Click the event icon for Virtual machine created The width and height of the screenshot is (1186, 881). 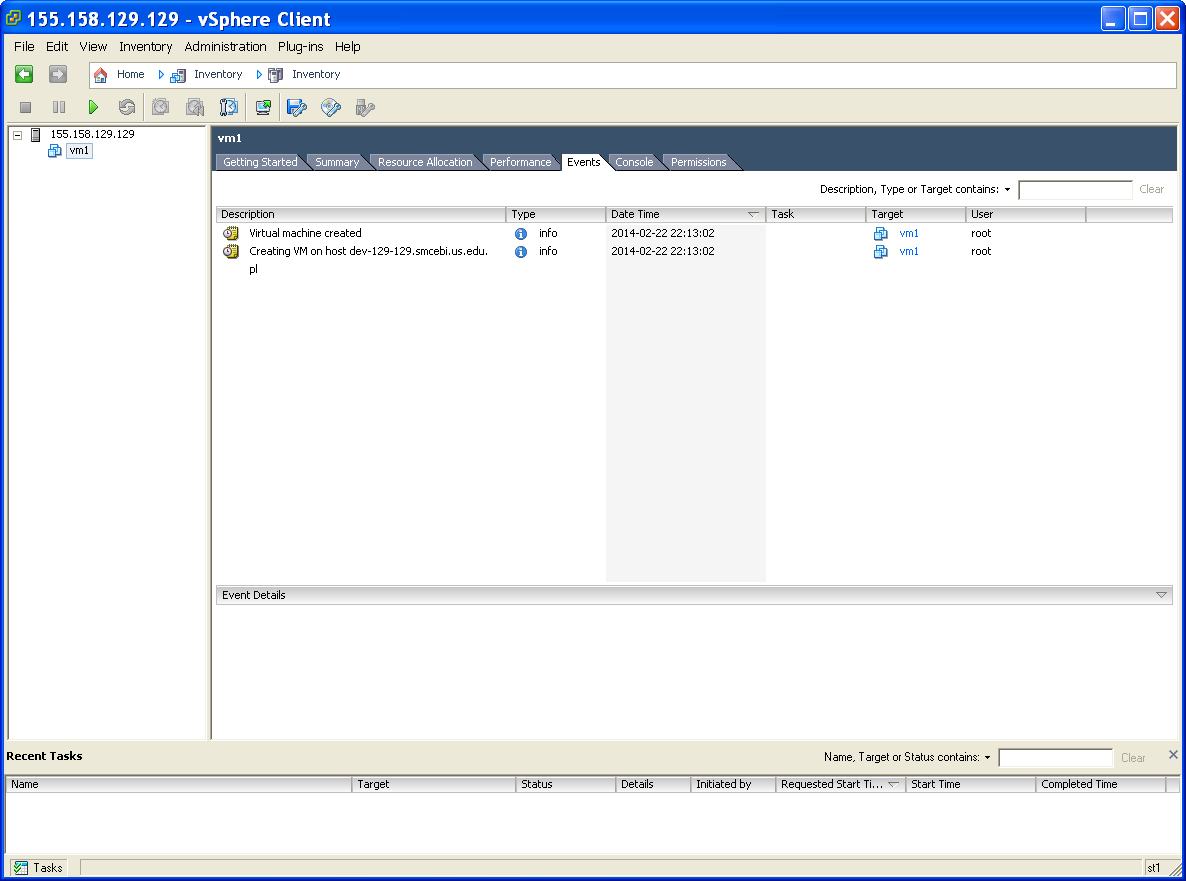(x=231, y=233)
